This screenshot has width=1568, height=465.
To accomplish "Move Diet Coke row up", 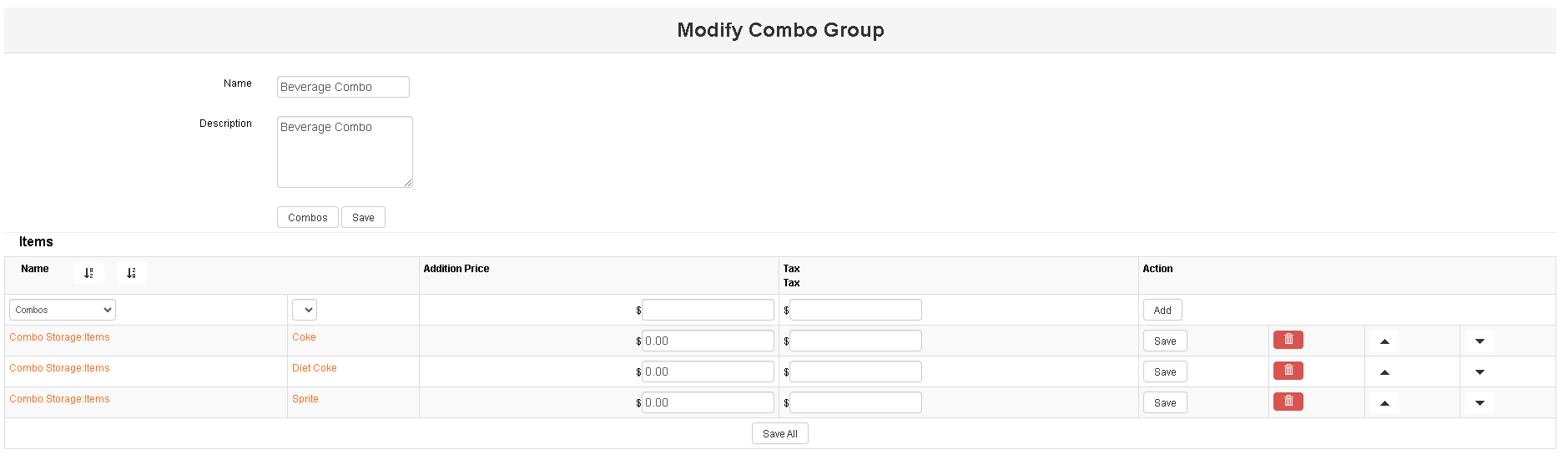I will click(1384, 372).
